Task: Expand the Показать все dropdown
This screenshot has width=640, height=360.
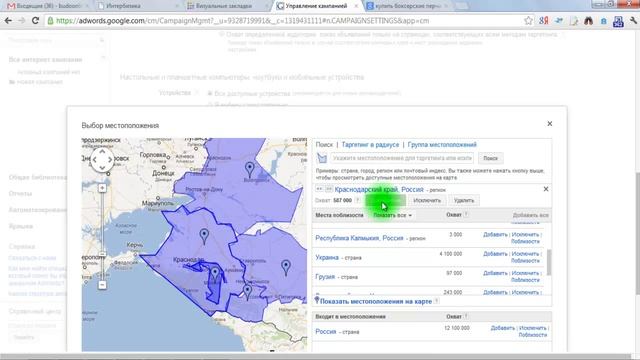Action: pyautogui.click(x=392, y=215)
